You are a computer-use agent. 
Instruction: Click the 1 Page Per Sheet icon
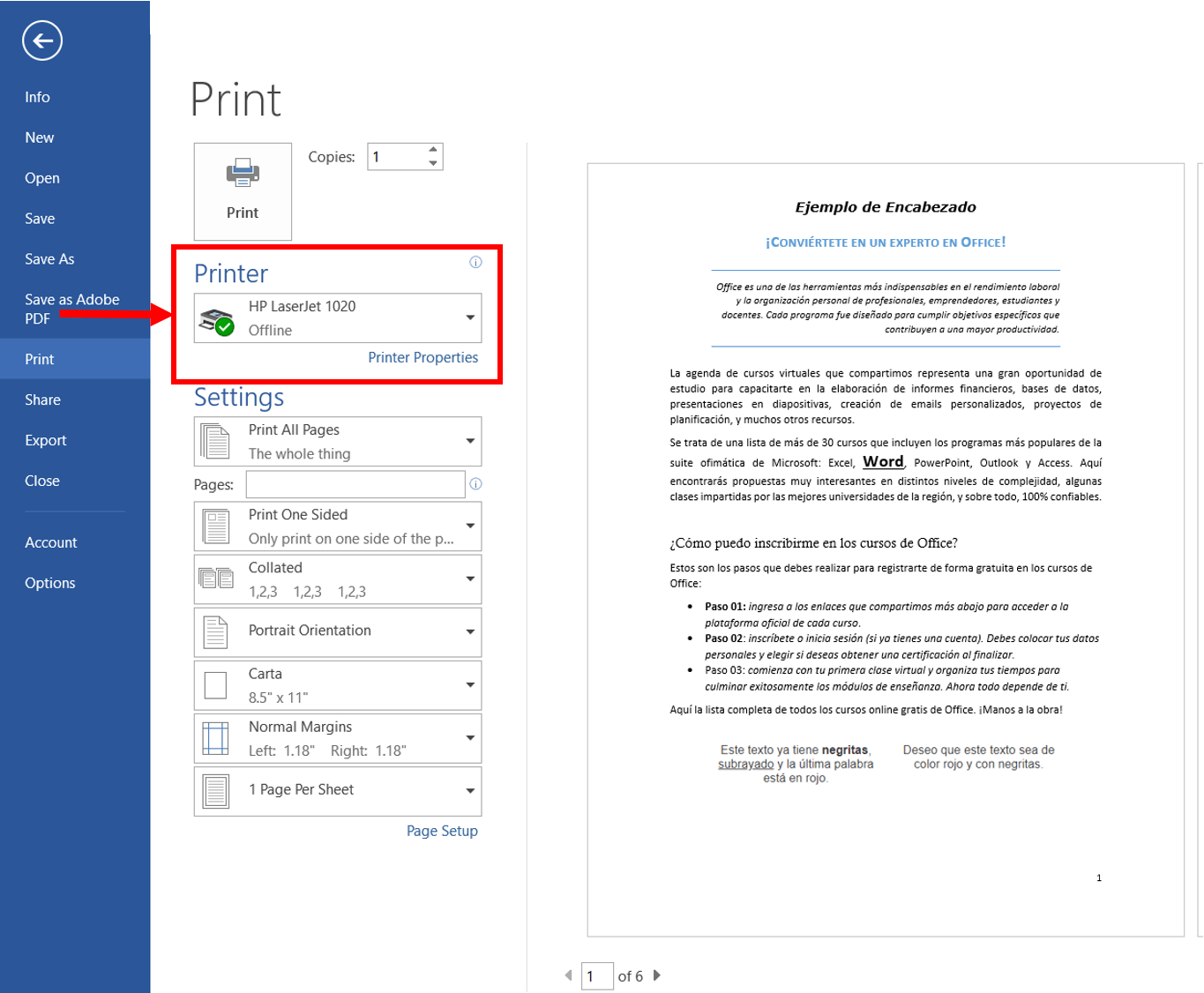215,791
